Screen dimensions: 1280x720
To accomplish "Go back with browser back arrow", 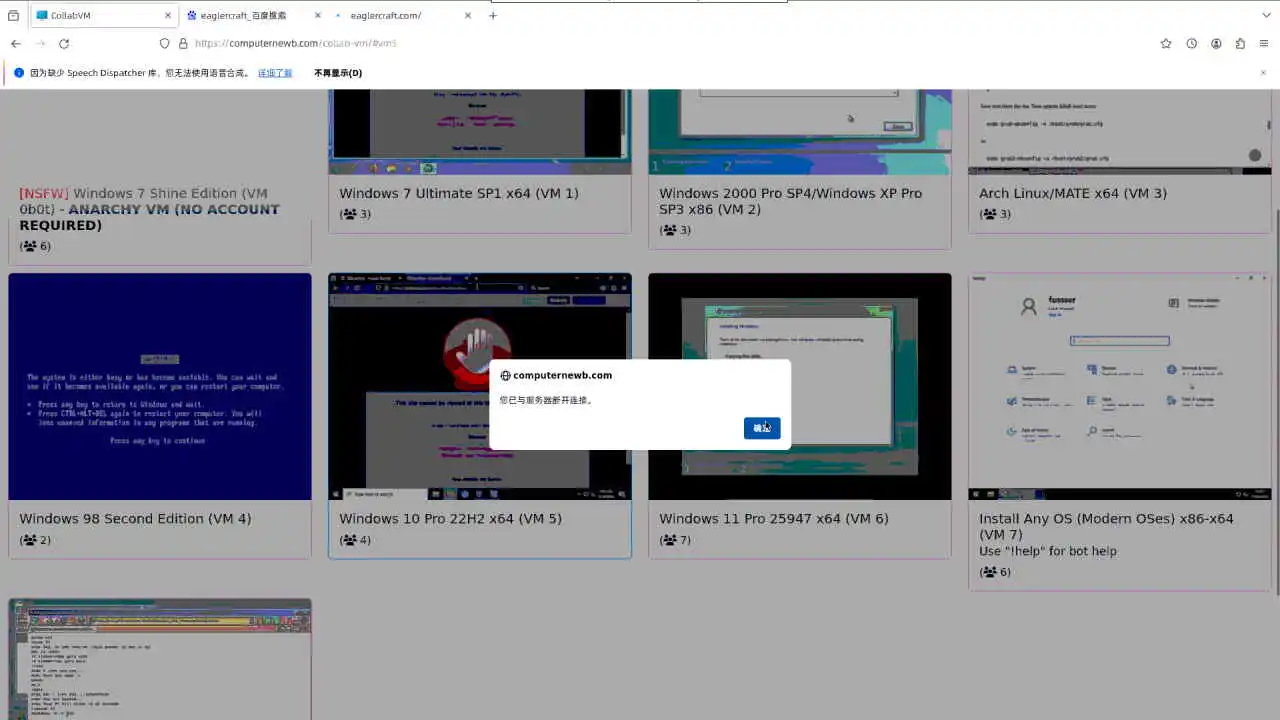I will pyautogui.click(x=15, y=44).
